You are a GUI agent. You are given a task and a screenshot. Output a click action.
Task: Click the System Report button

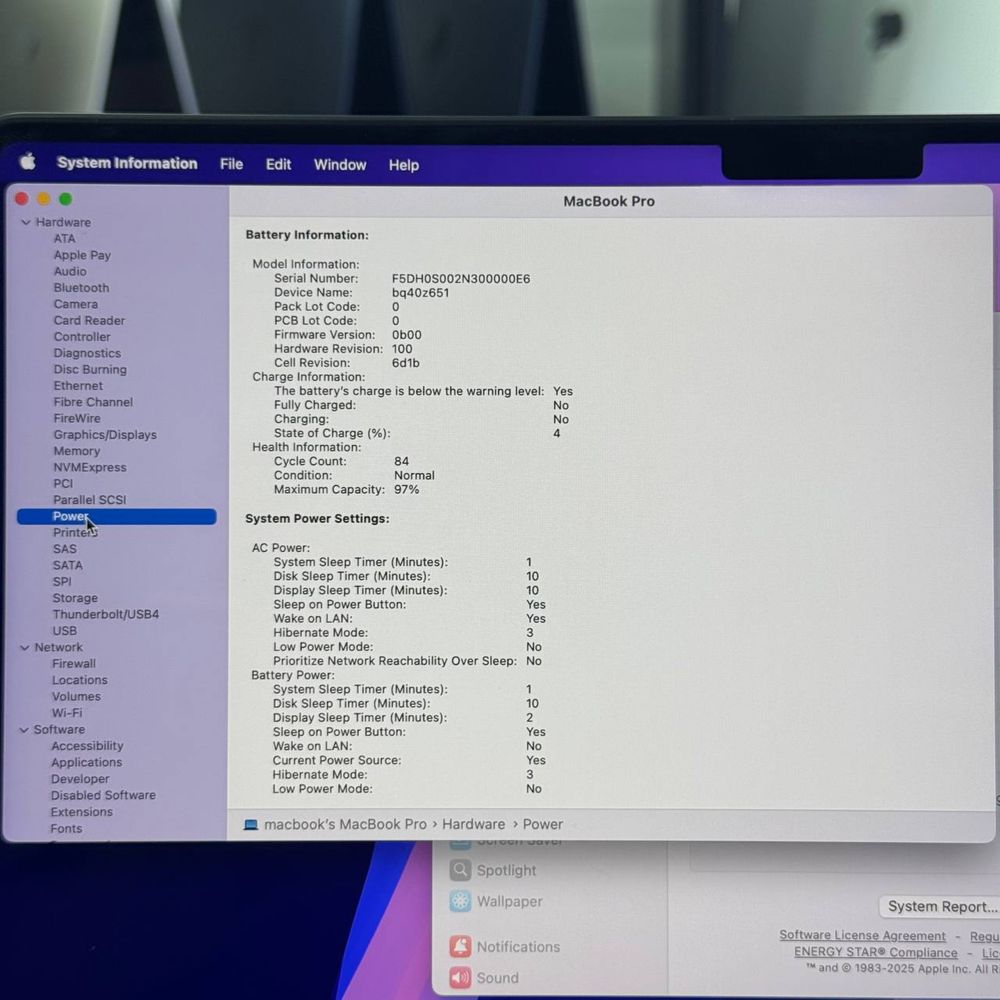pyautogui.click(x=940, y=906)
